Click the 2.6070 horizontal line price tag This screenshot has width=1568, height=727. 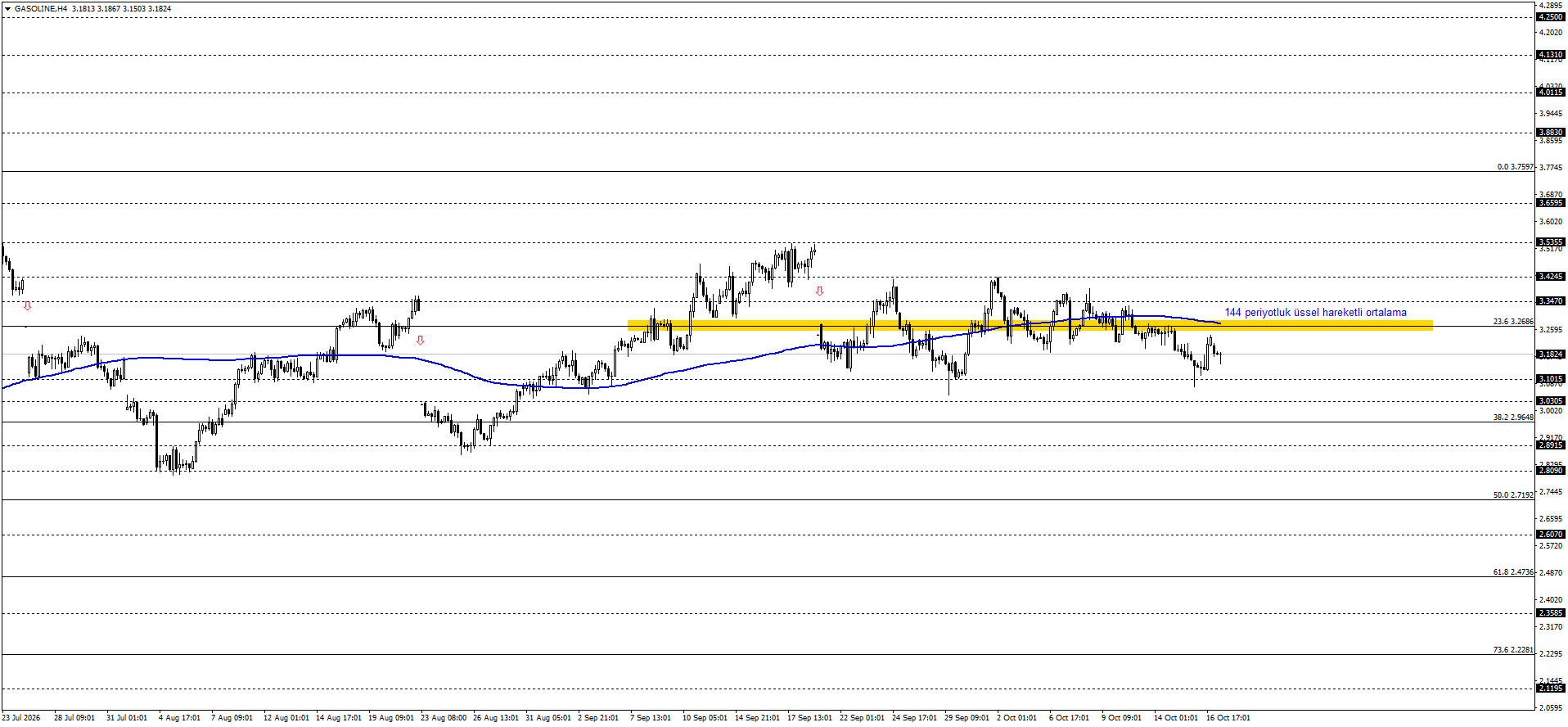(1551, 534)
